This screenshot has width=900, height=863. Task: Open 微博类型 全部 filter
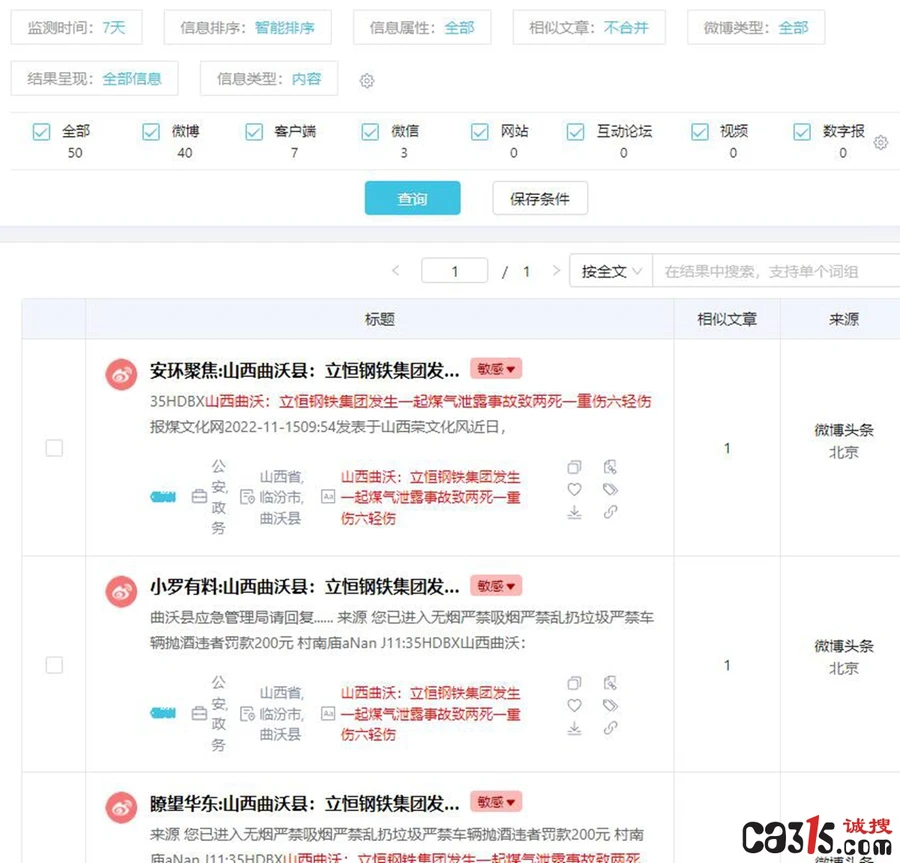click(x=756, y=27)
